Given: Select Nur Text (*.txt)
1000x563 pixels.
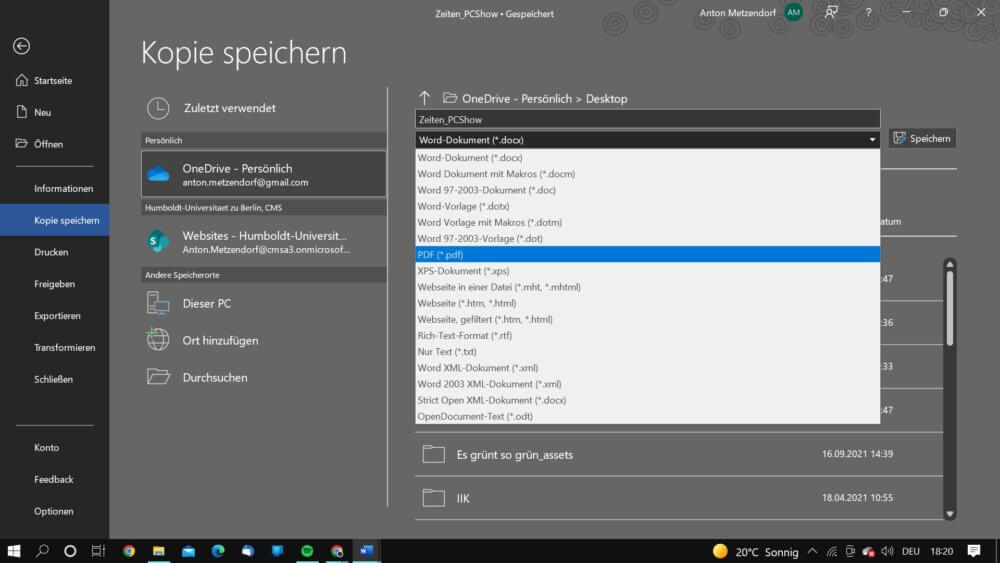Looking at the screenshot, I should [x=647, y=351].
